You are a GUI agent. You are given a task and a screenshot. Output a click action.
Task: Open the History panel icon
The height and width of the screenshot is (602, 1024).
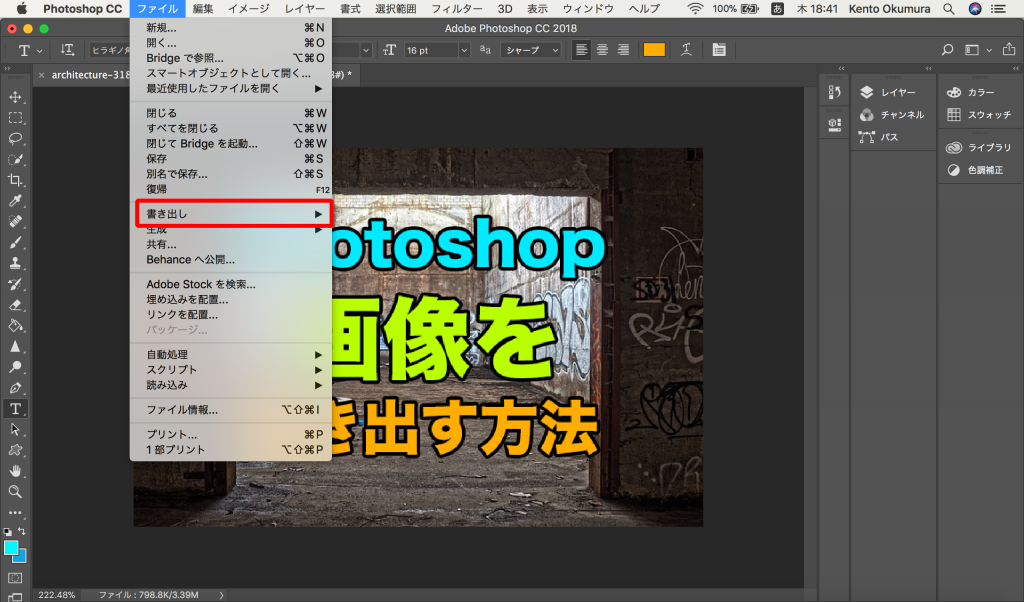coord(835,92)
